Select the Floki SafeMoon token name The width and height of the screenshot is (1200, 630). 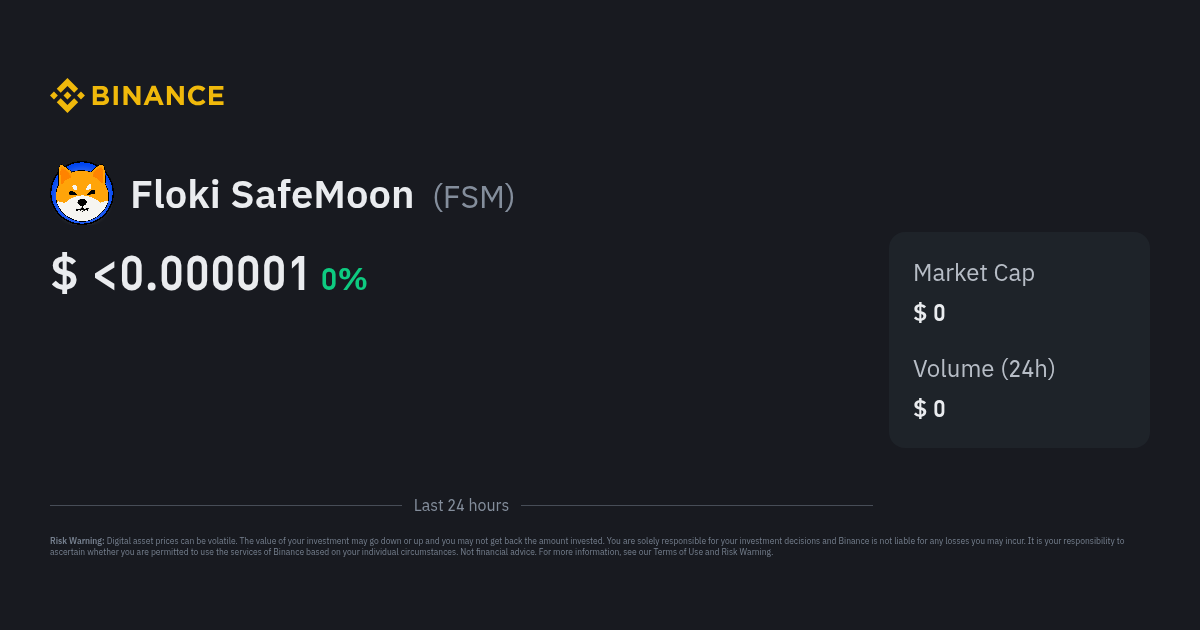click(272, 194)
